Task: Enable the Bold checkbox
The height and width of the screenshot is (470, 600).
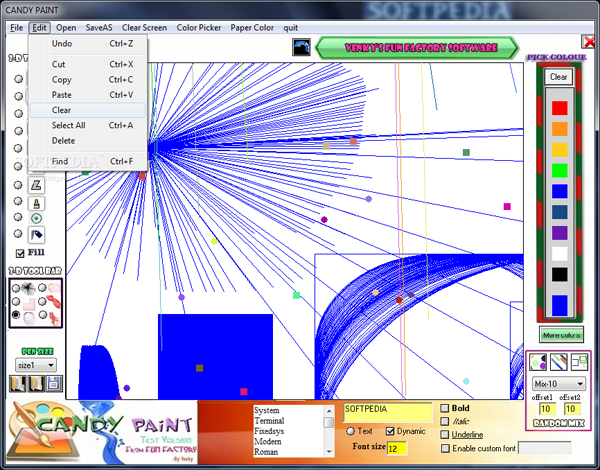Action: click(x=445, y=408)
